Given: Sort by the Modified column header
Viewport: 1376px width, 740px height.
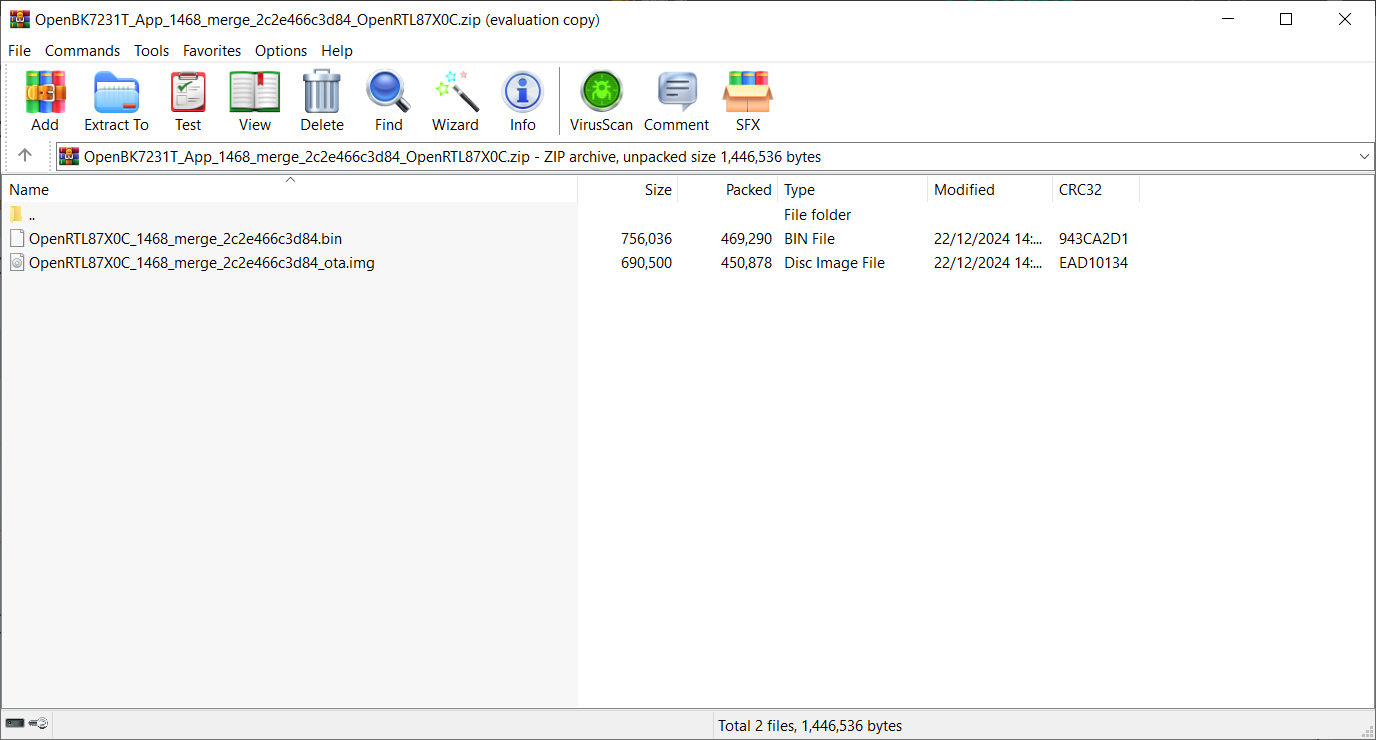Looking at the screenshot, I should (990, 189).
